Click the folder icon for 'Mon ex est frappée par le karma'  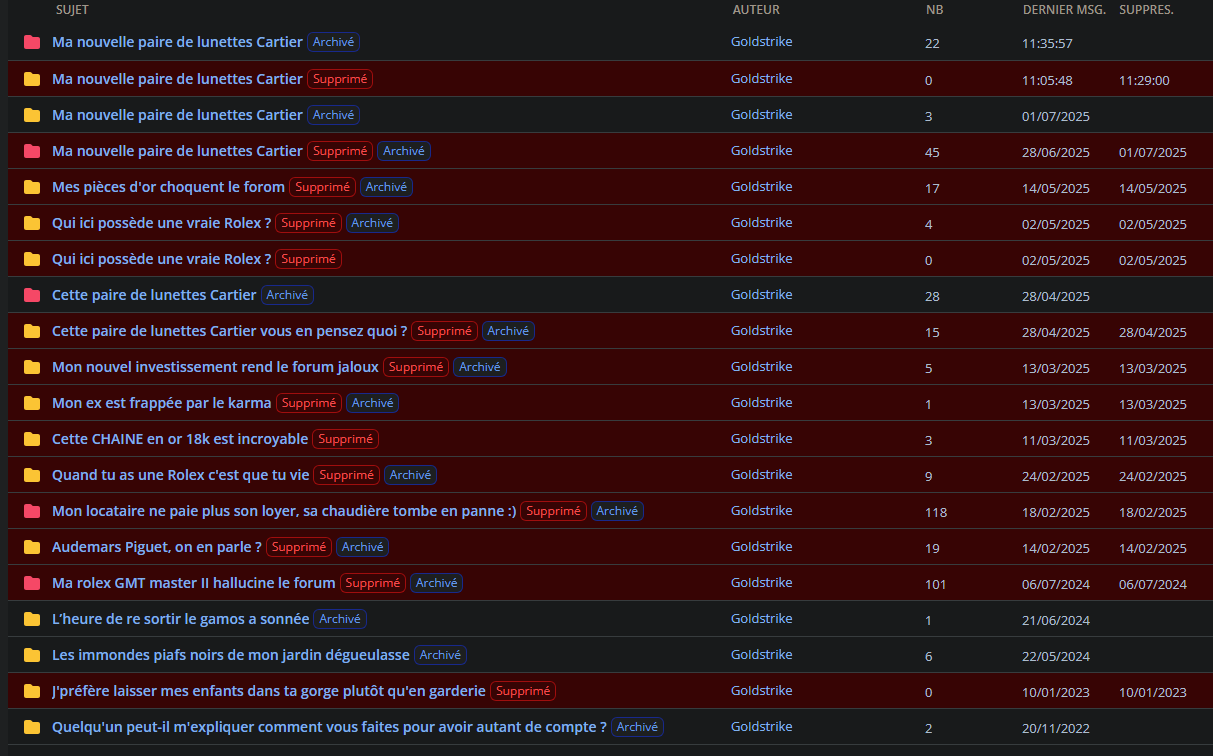pyautogui.click(x=32, y=403)
